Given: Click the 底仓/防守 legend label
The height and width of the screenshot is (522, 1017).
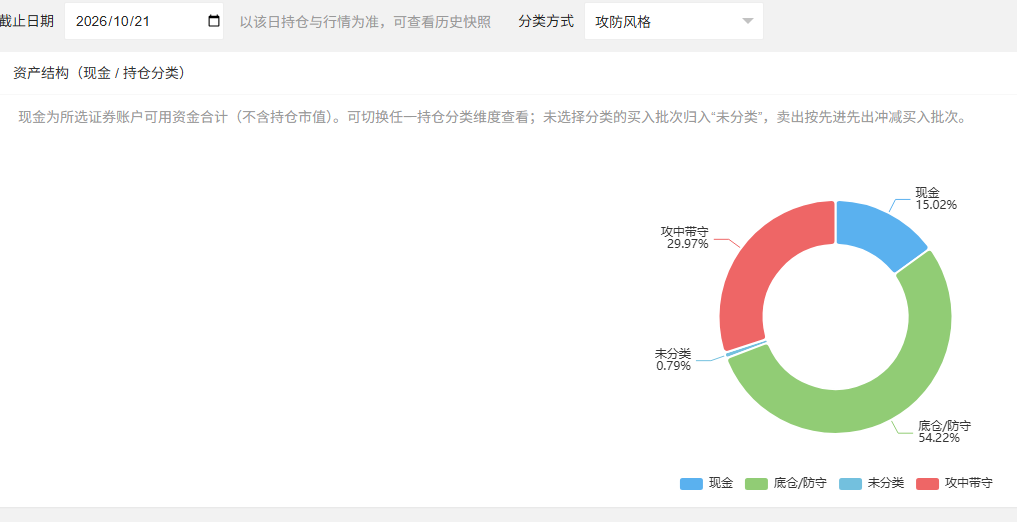Looking at the screenshot, I should pos(800,483).
